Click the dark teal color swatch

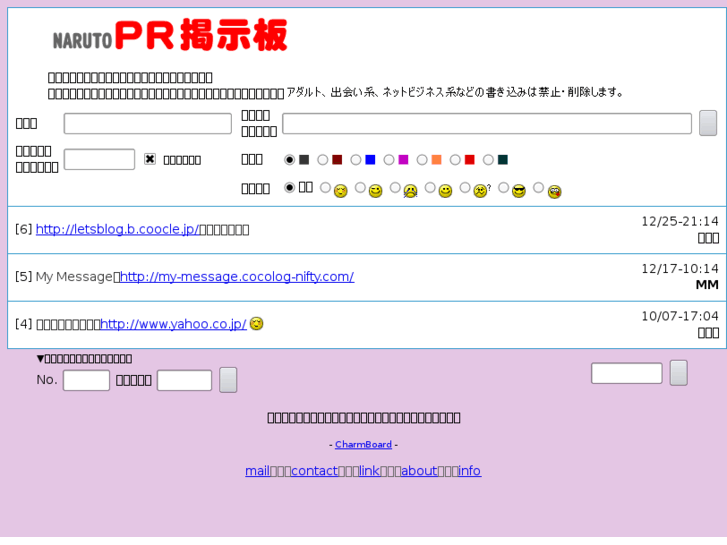503,160
